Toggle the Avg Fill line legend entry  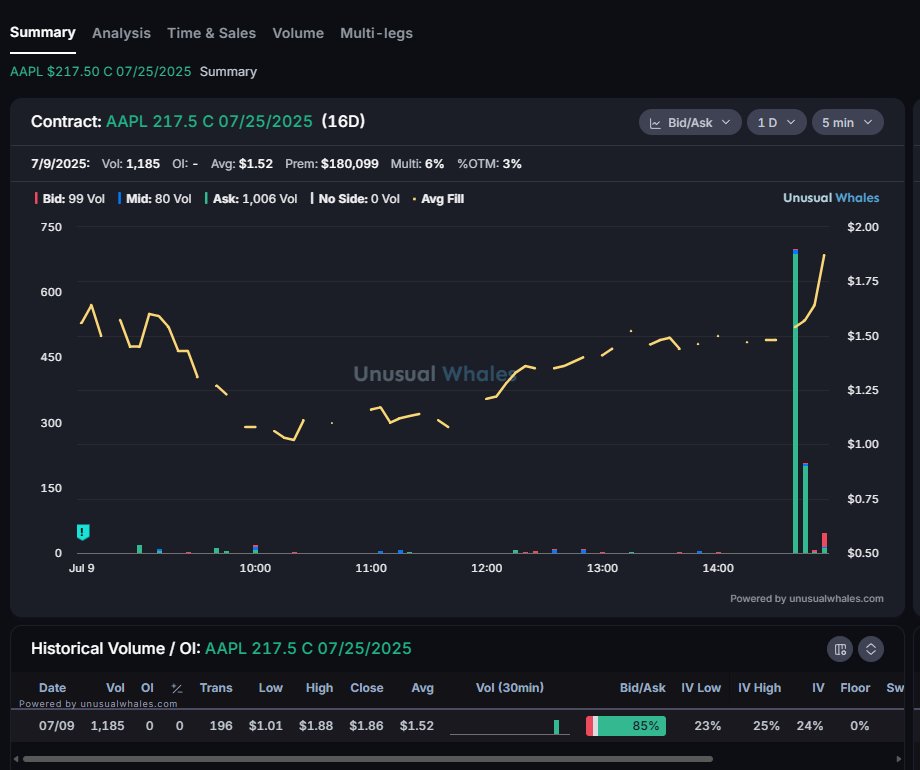coord(438,199)
